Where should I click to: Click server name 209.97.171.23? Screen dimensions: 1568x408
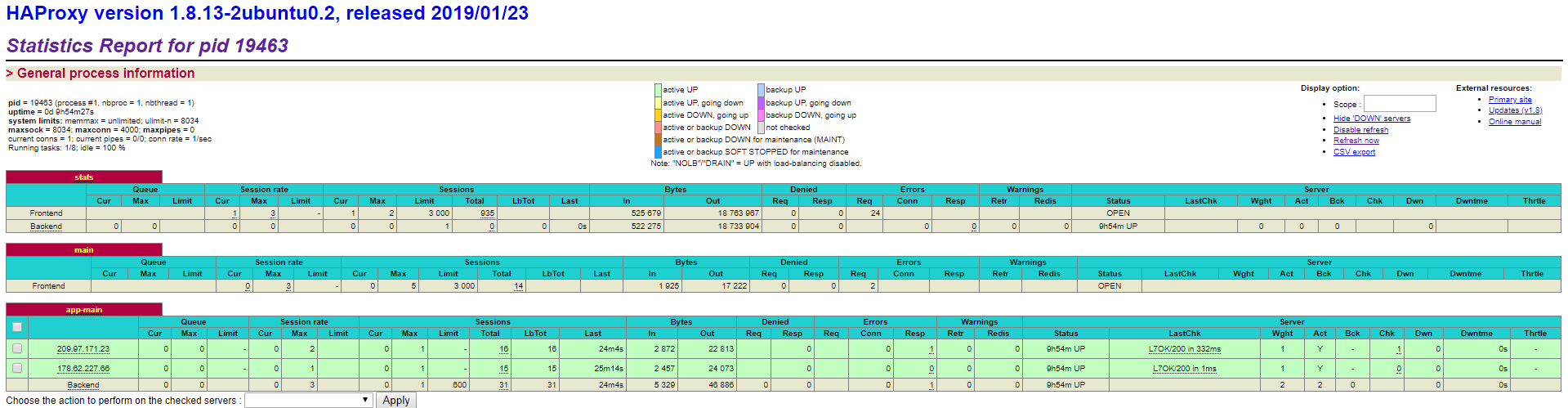pyautogui.click(x=83, y=349)
